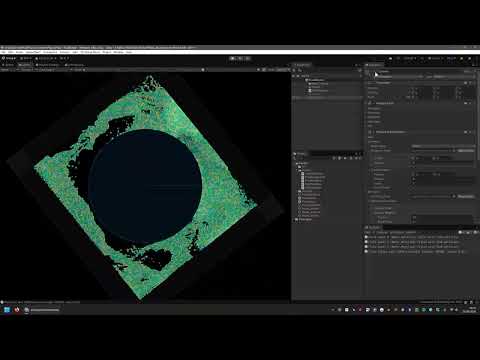Screen dimensions: 480x360
Task: Toggle warning messages filter in Console
Action: tap(468, 232)
